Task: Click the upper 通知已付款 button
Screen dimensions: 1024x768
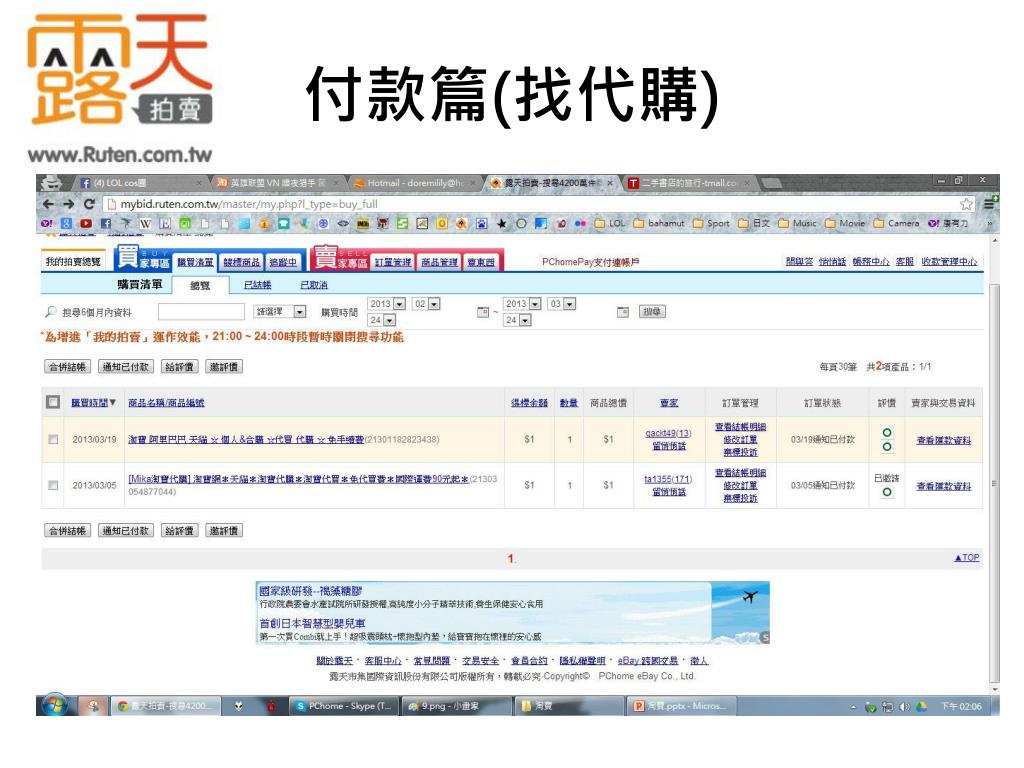Action: point(126,367)
